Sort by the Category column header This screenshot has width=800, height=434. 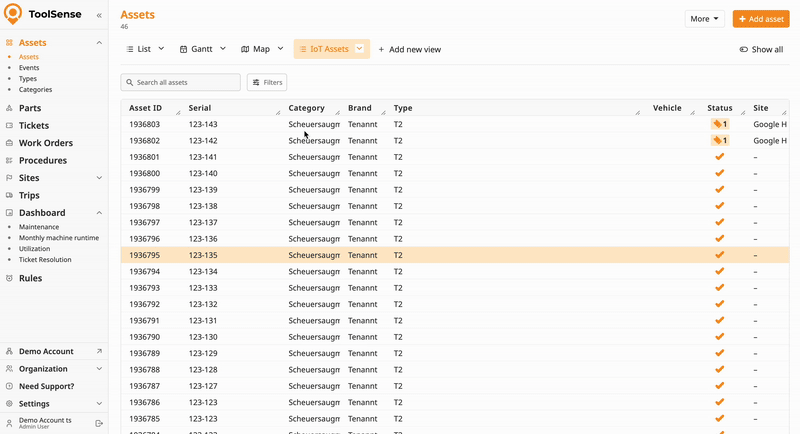pos(306,108)
